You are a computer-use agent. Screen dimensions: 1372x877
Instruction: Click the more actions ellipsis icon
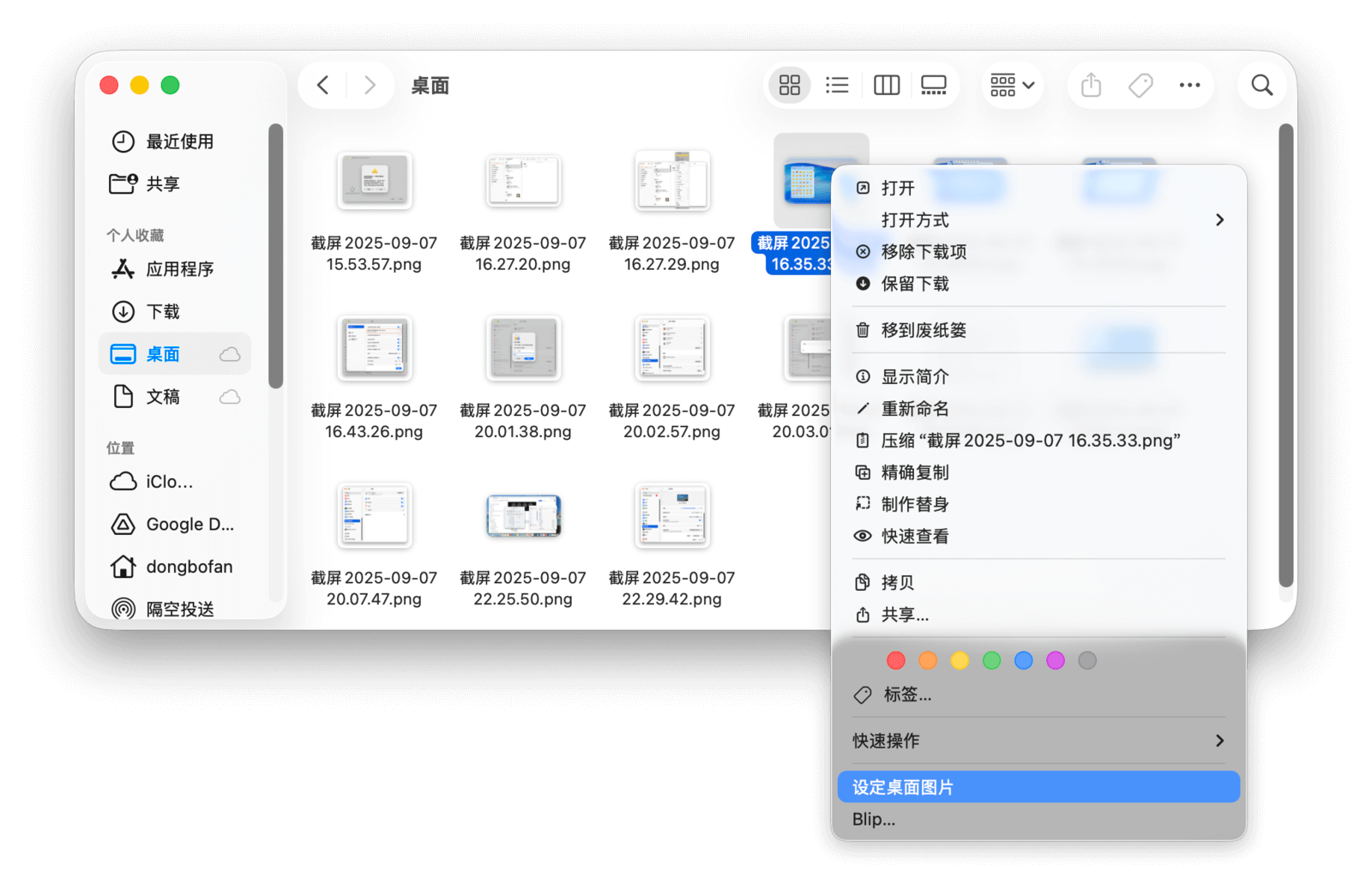pyautogui.click(x=1189, y=85)
